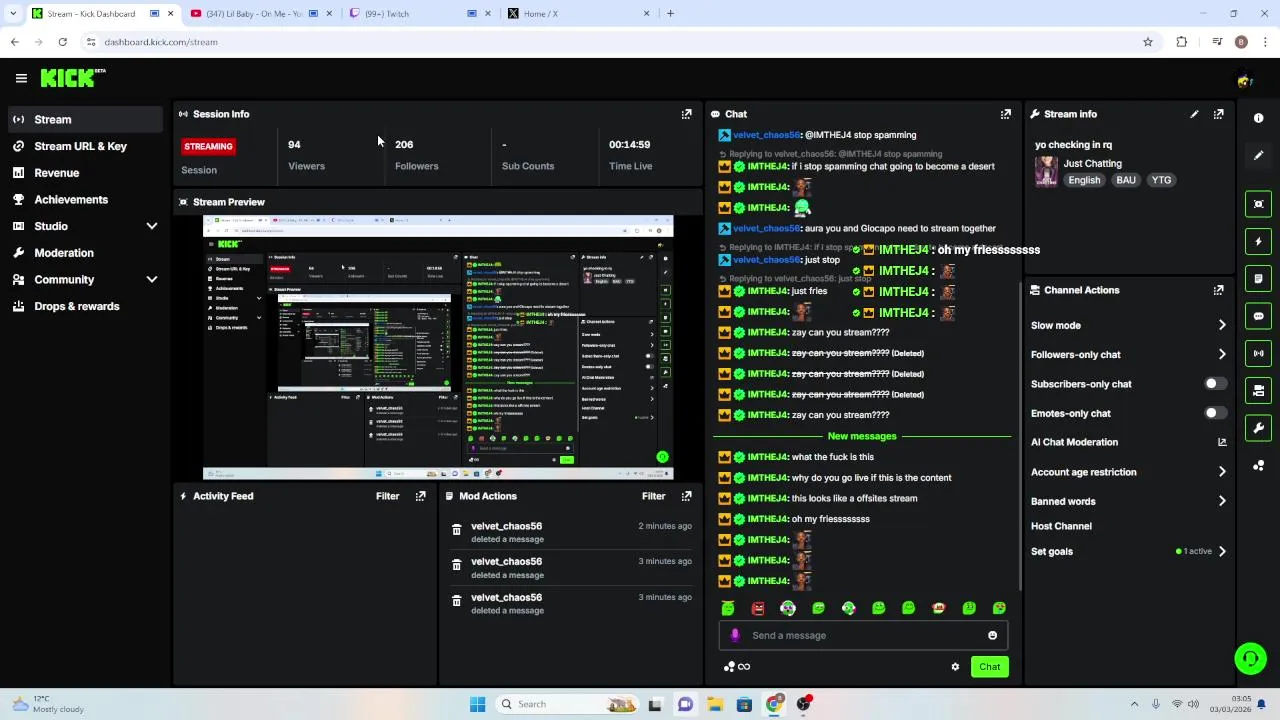This screenshot has width=1280, height=720.
Task: Bookmark this page with the star icon
Action: (x=1148, y=42)
